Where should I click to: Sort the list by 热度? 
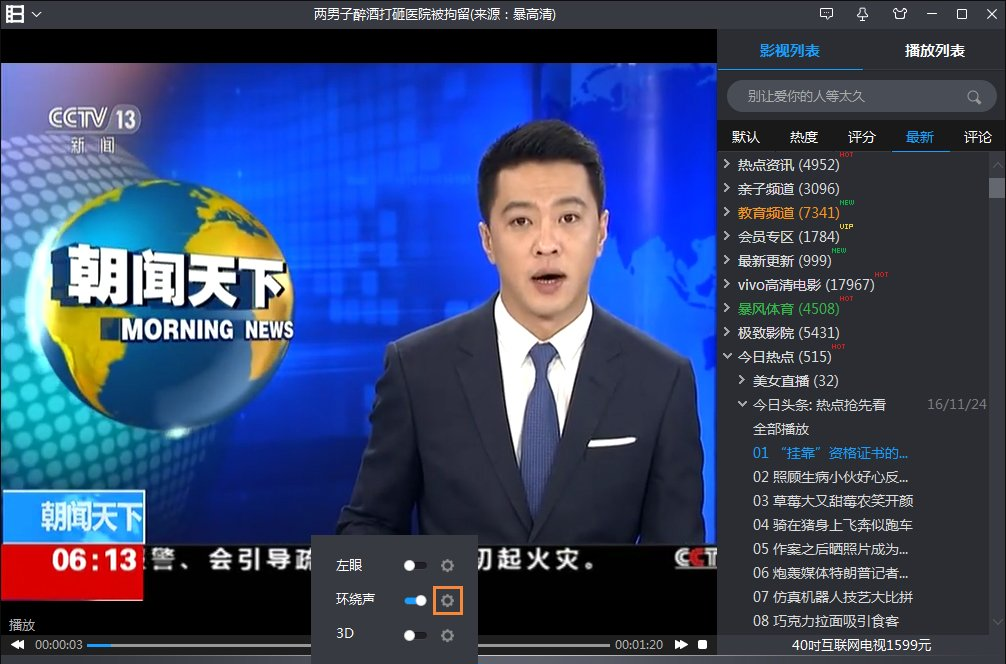(x=803, y=137)
